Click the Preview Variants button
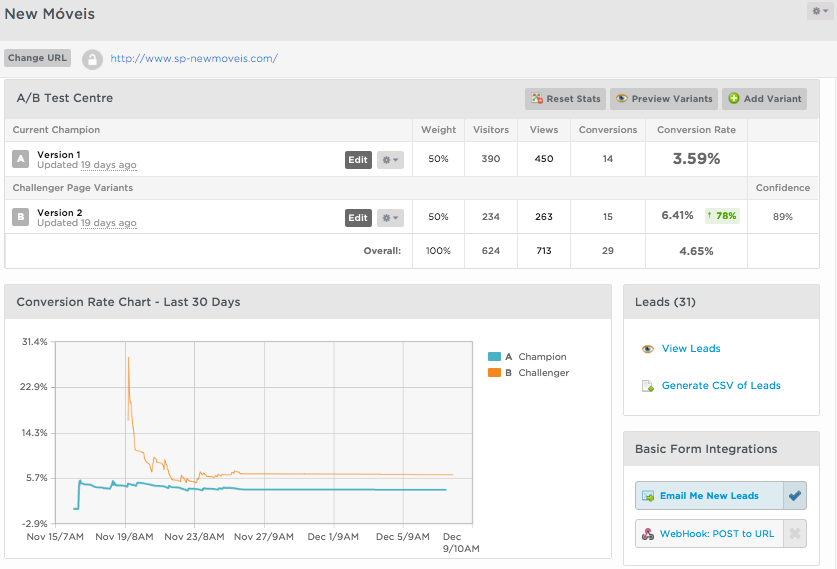 tap(664, 99)
